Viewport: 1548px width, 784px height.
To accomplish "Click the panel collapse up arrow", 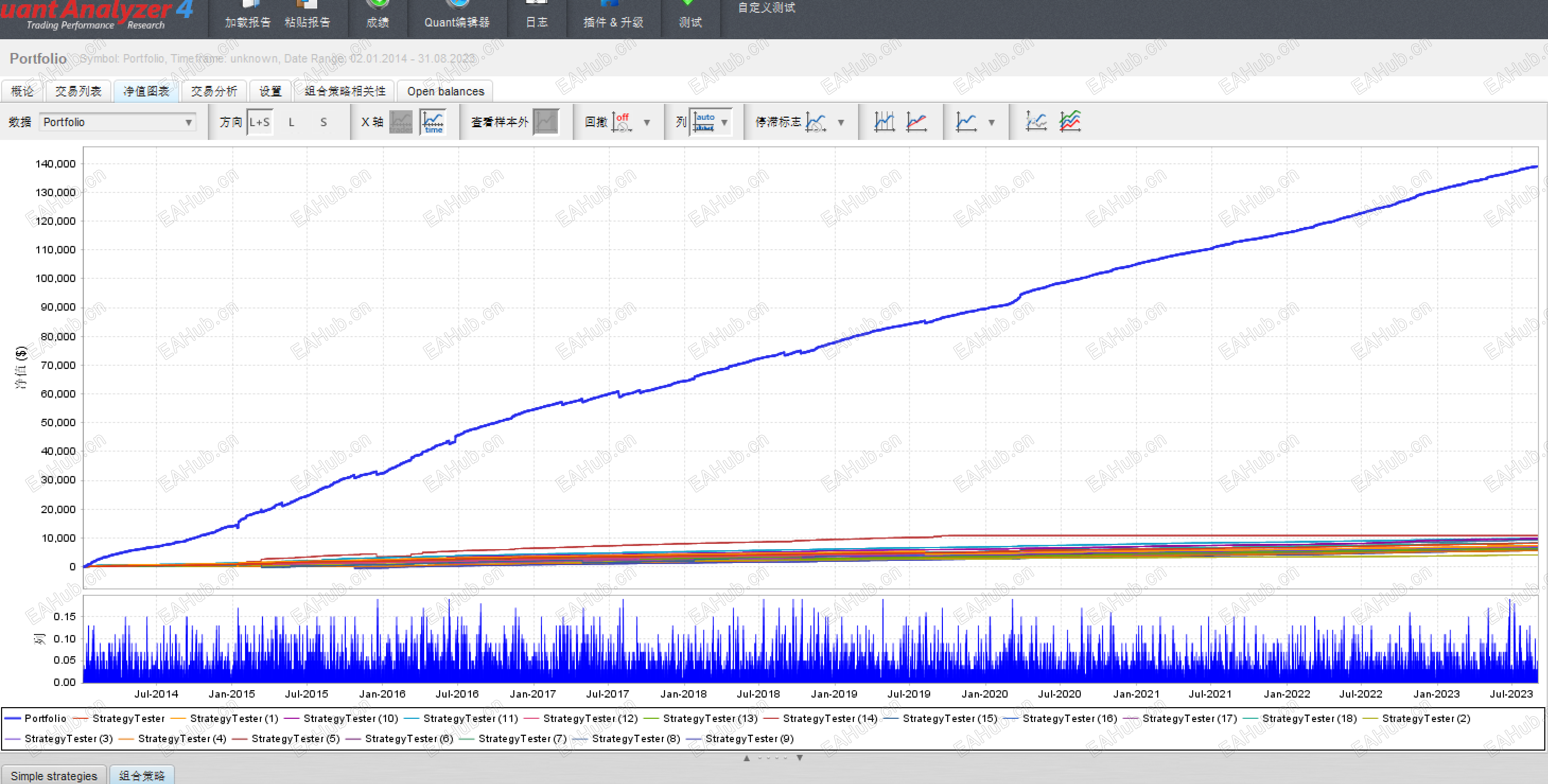I will [747, 758].
